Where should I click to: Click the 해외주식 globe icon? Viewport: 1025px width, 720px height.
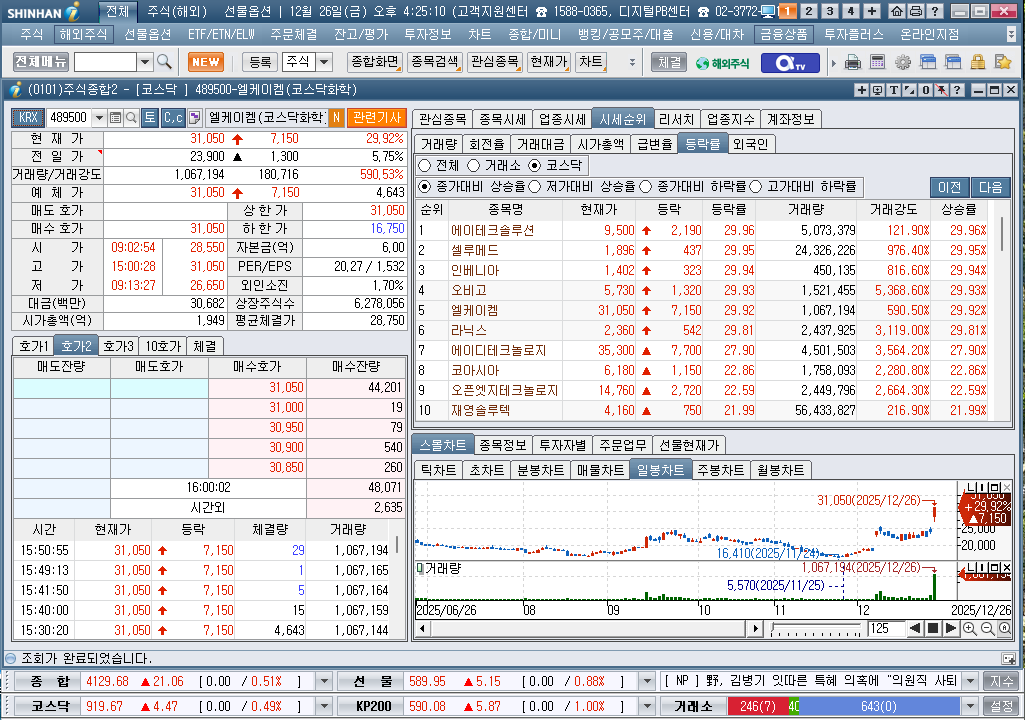point(722,63)
